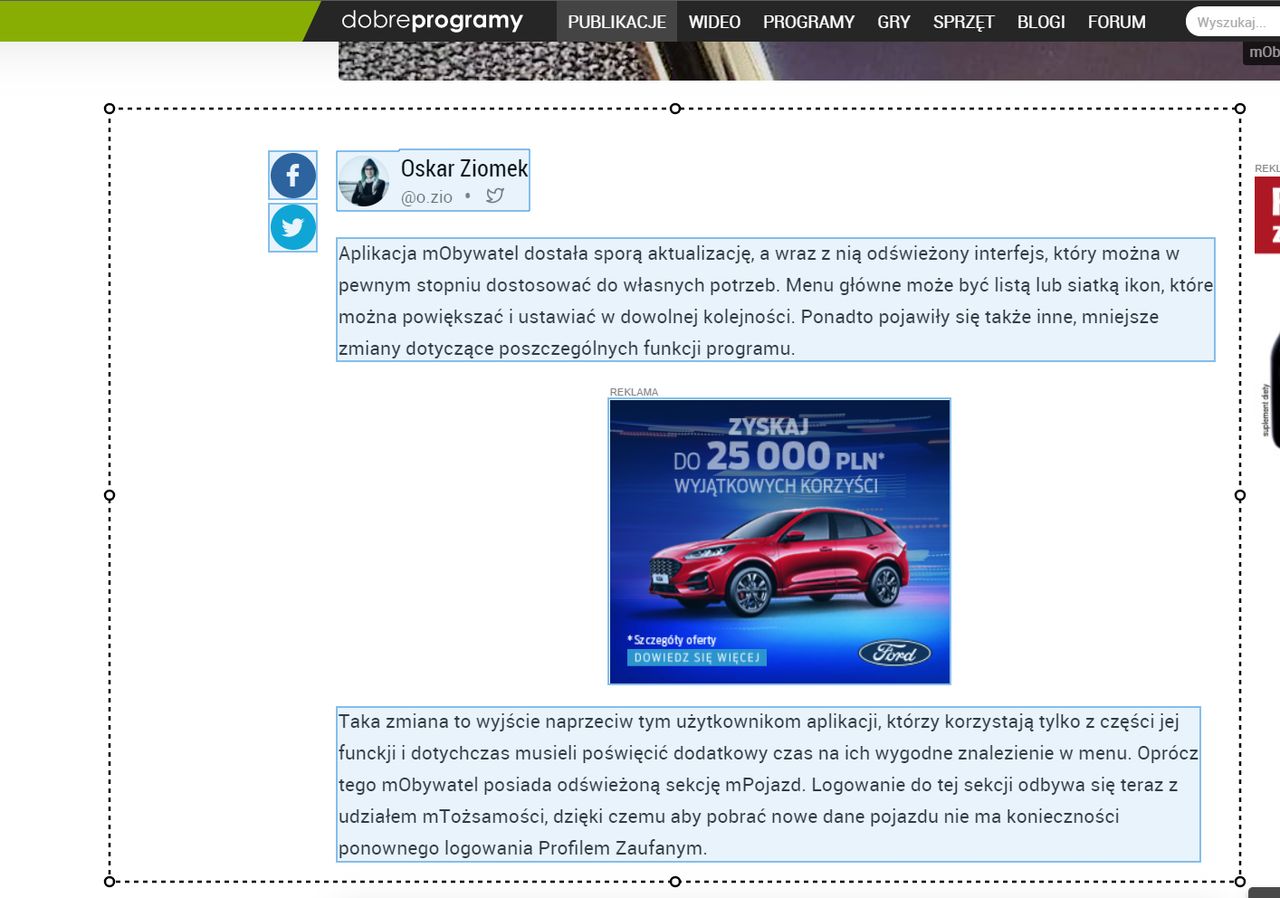Open the BLOGI menu item
1280x898 pixels.
(x=1041, y=21)
